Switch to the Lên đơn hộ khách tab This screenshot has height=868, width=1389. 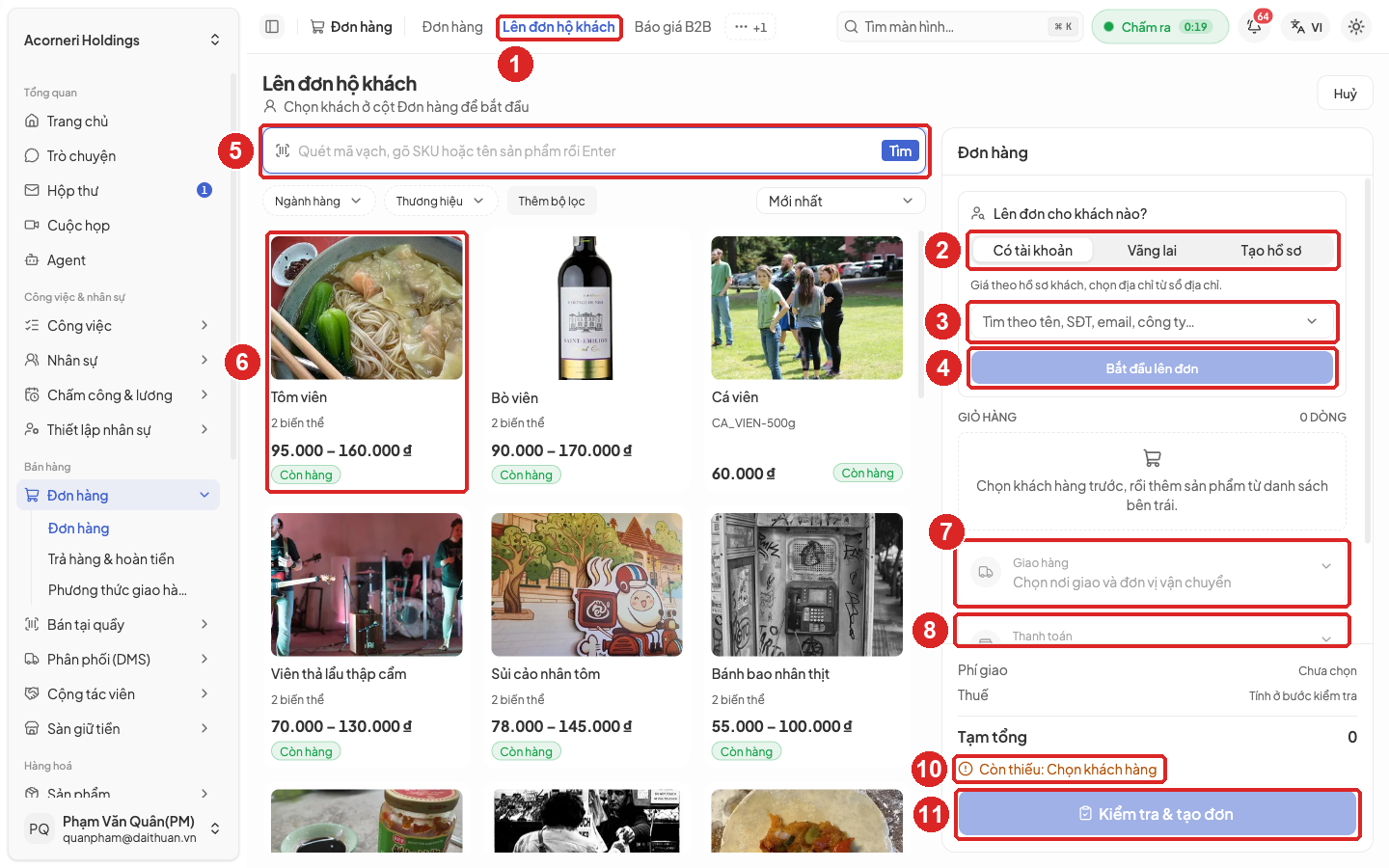558,27
